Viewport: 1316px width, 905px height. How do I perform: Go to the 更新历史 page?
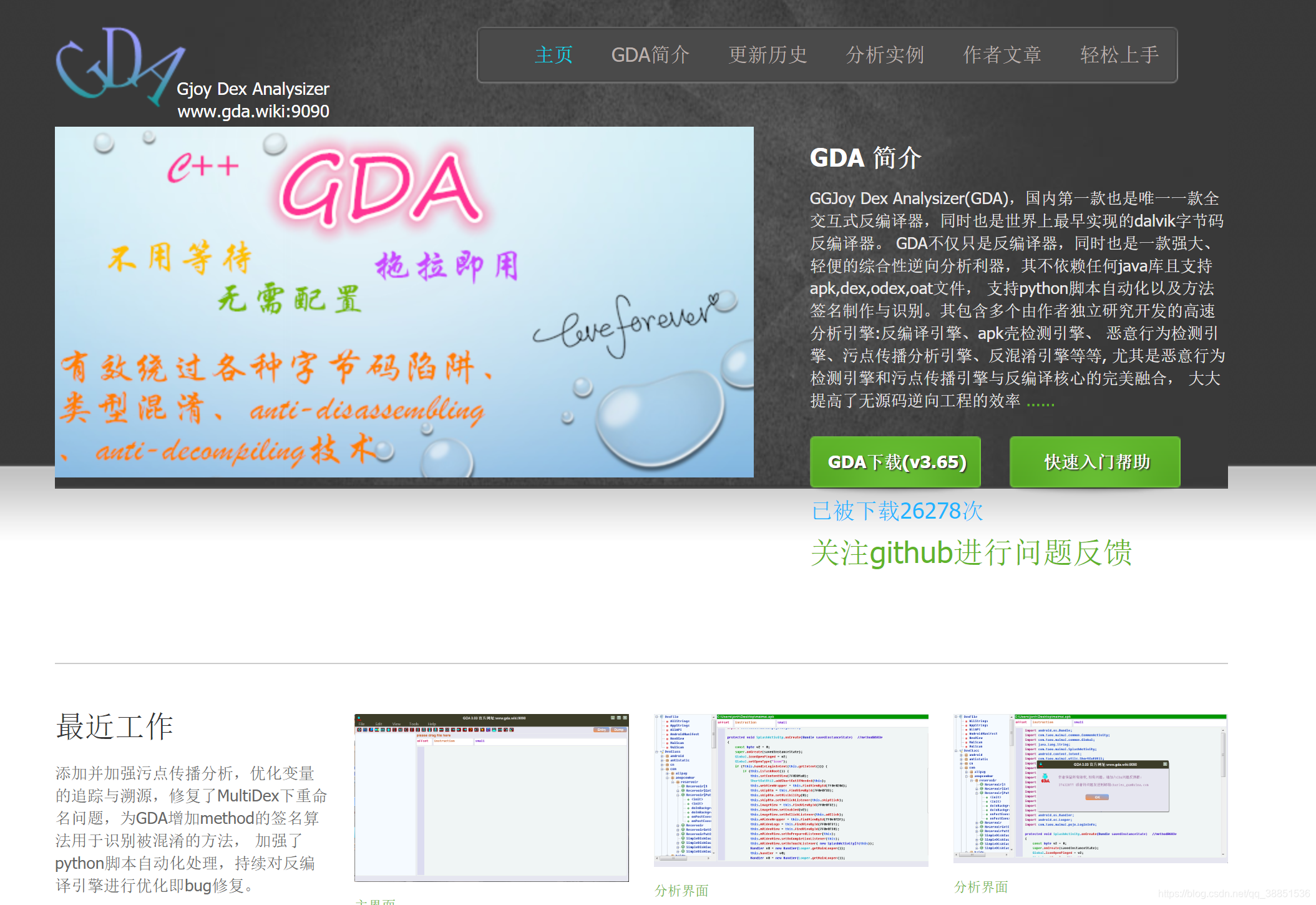tap(768, 55)
